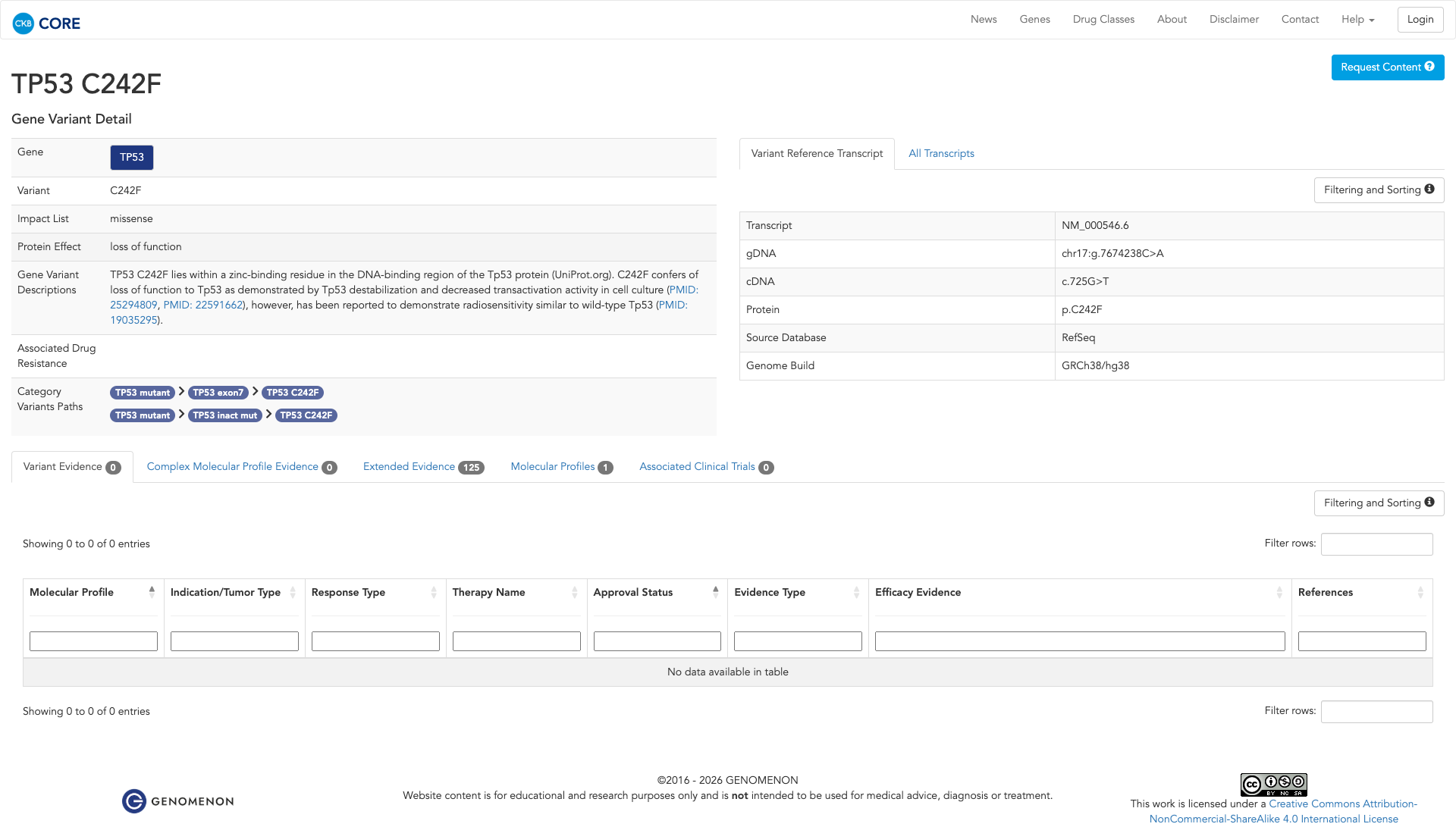The image size is (1456, 827).
Task: Click the Genomenon logo in footer
Action: pyautogui.click(x=178, y=801)
